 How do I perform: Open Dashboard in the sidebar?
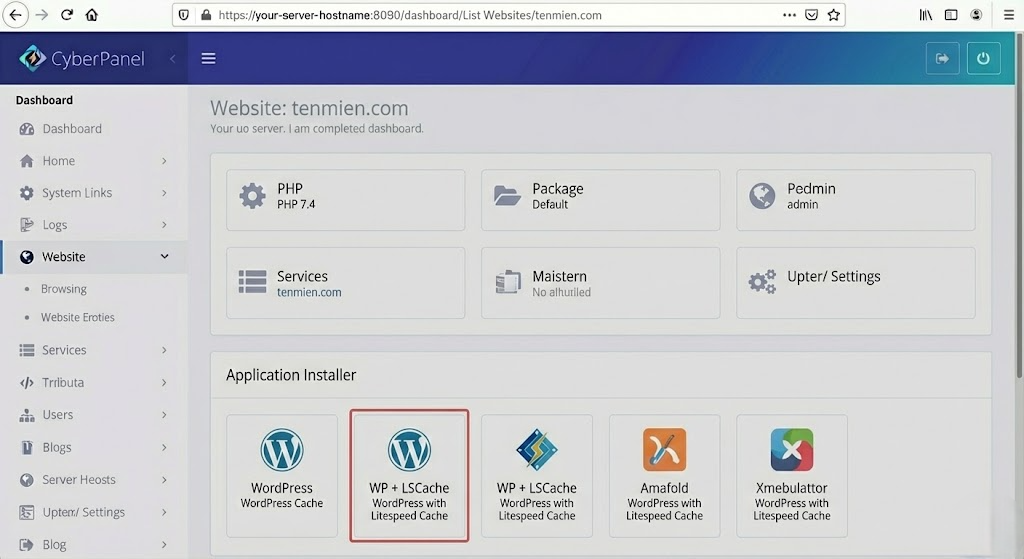[72, 129]
